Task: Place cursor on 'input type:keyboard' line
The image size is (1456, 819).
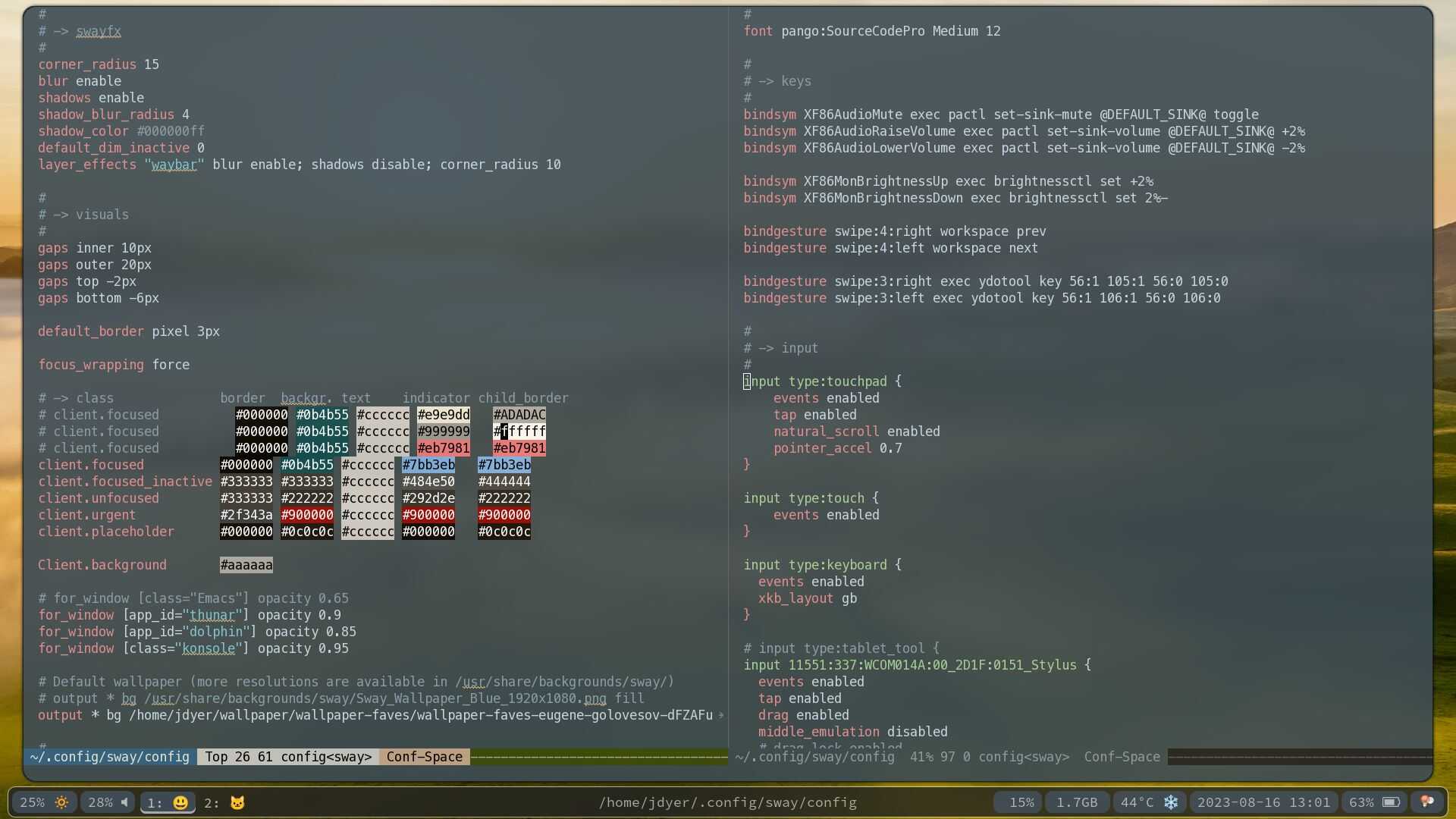Action: click(822, 565)
